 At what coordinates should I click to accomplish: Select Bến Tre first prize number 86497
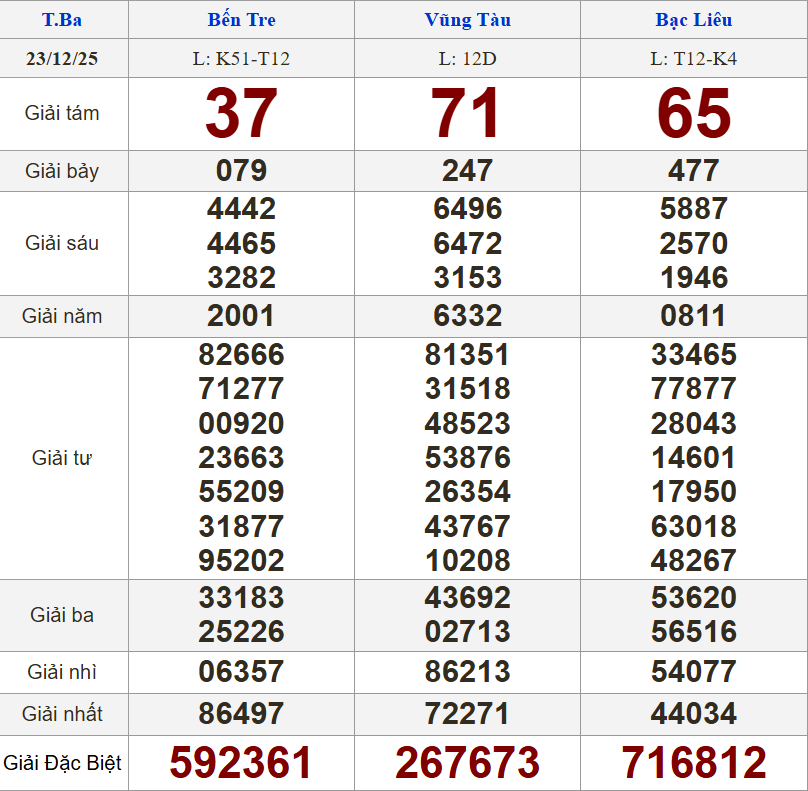click(x=241, y=714)
